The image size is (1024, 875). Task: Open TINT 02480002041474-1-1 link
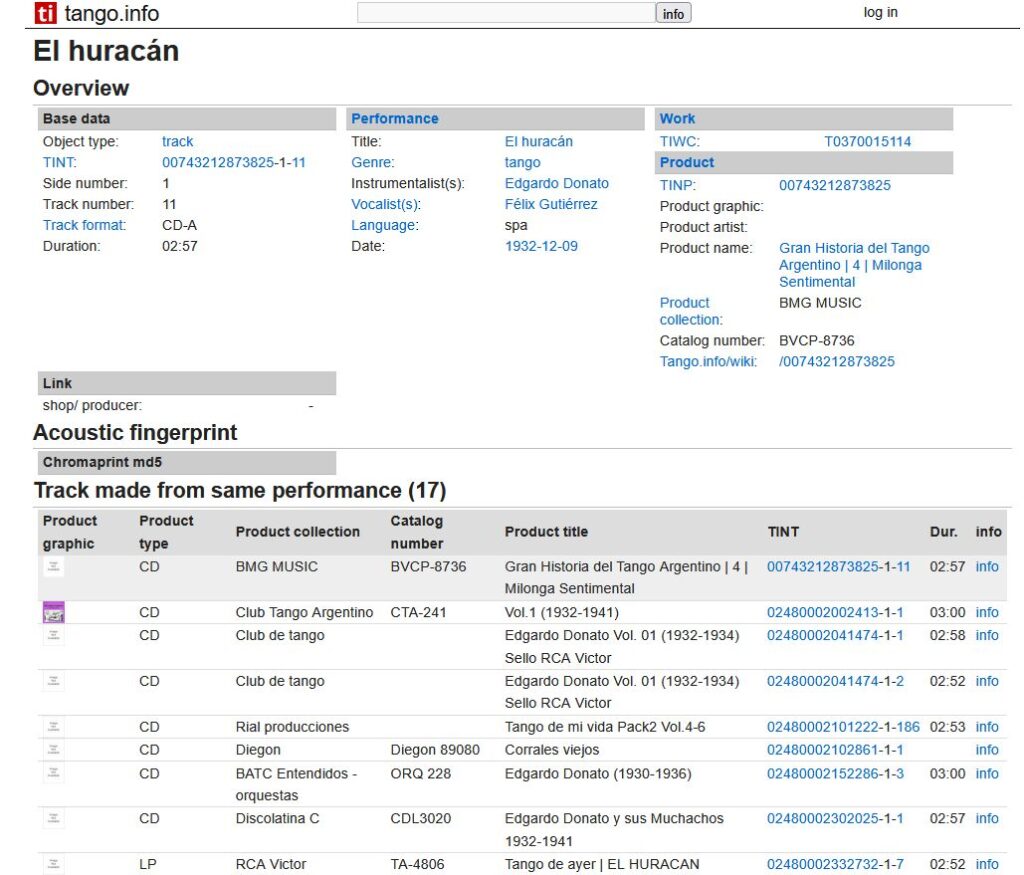[835, 635]
